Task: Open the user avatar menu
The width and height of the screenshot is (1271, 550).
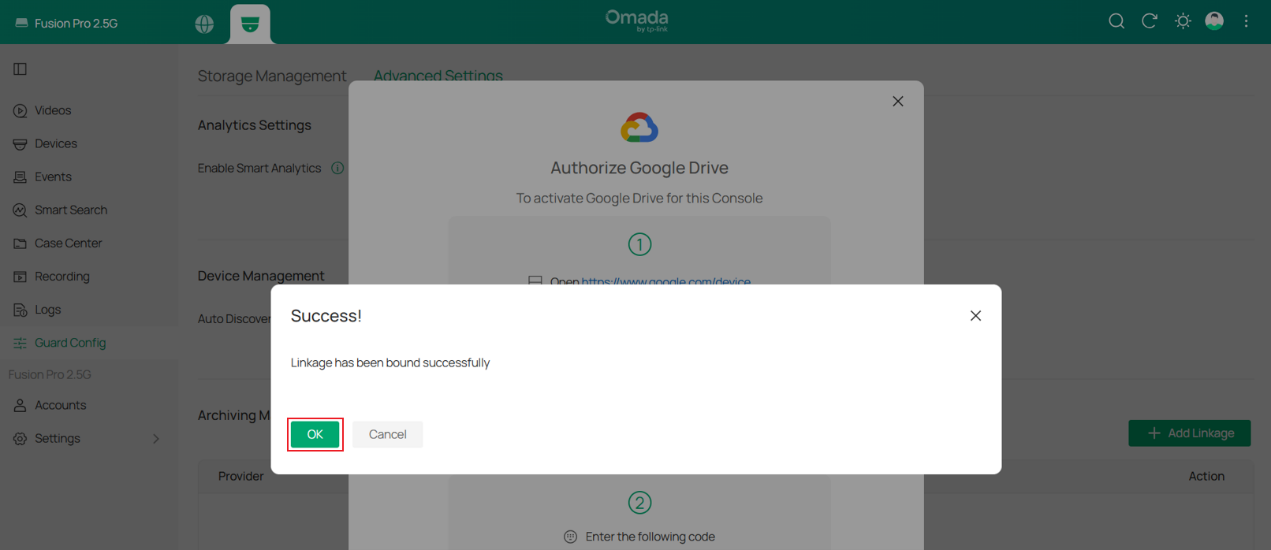Action: (x=1214, y=21)
